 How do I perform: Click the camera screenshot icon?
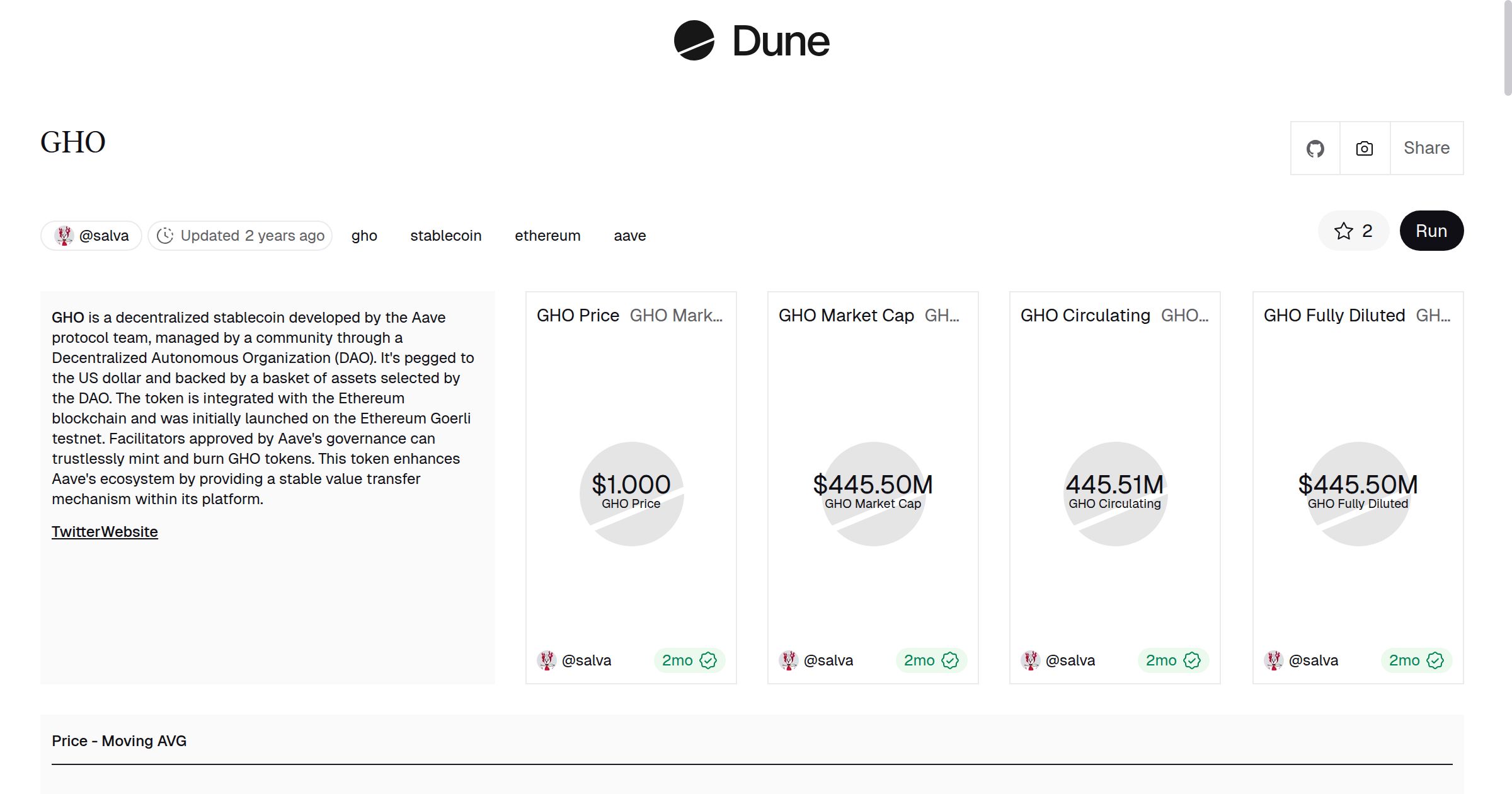point(1365,149)
